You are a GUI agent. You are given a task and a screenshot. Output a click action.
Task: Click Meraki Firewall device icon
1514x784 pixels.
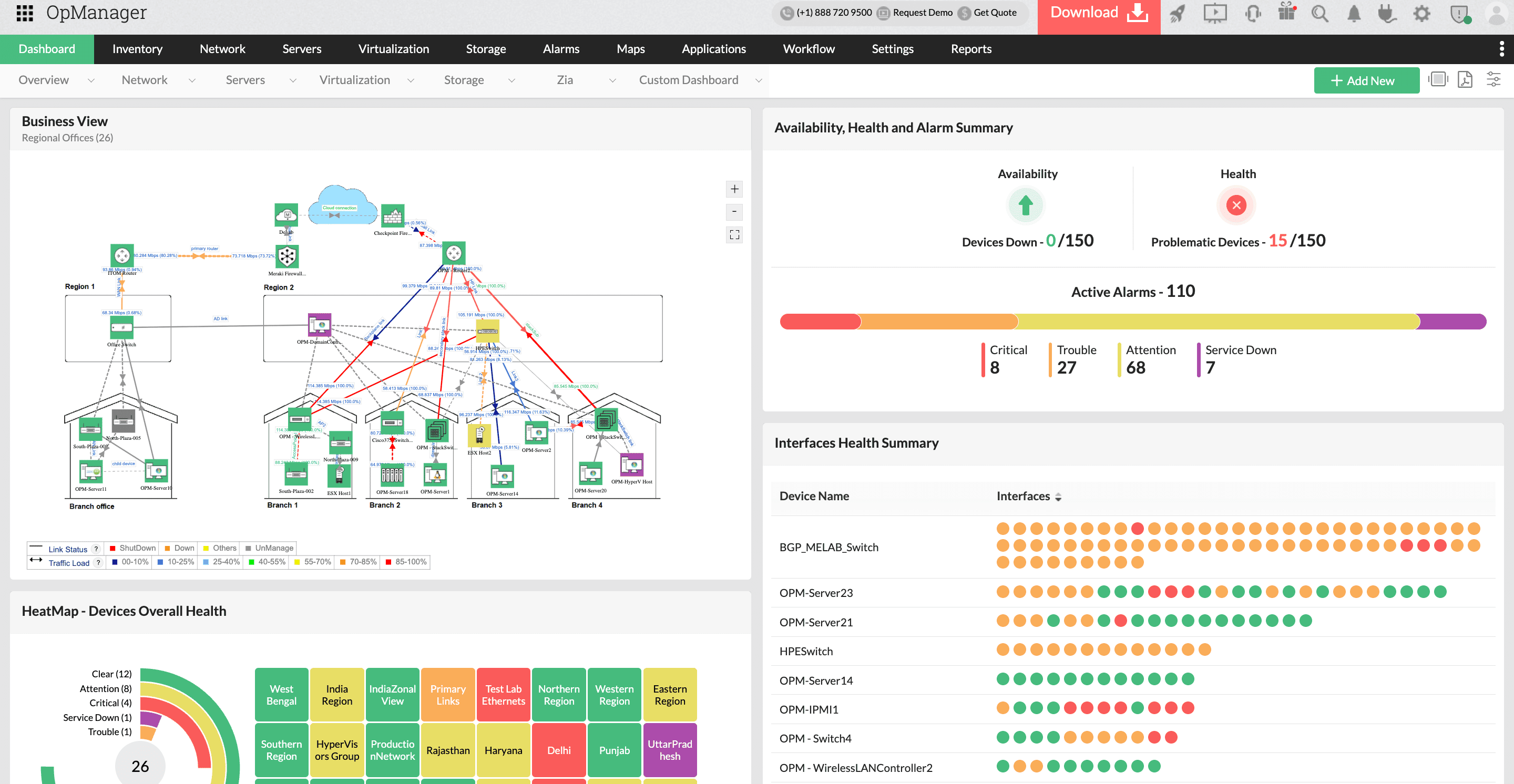(287, 256)
